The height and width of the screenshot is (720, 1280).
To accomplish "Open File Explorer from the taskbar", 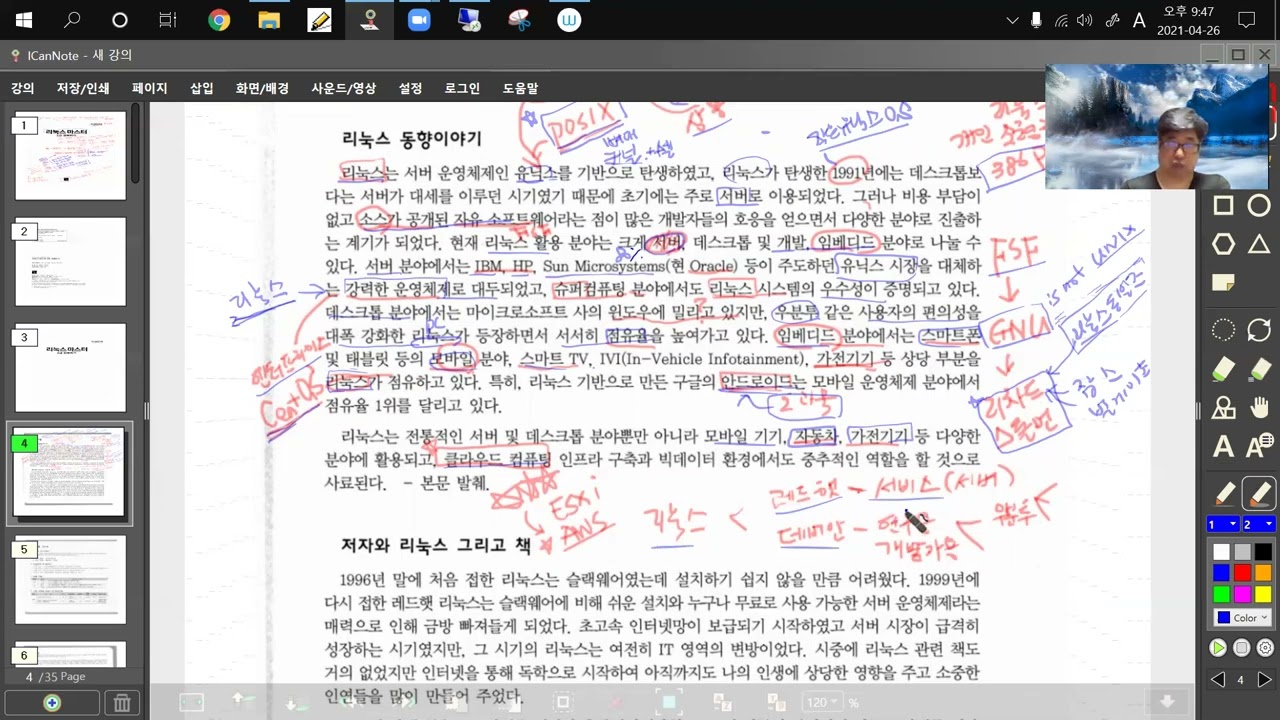I will pos(269,20).
